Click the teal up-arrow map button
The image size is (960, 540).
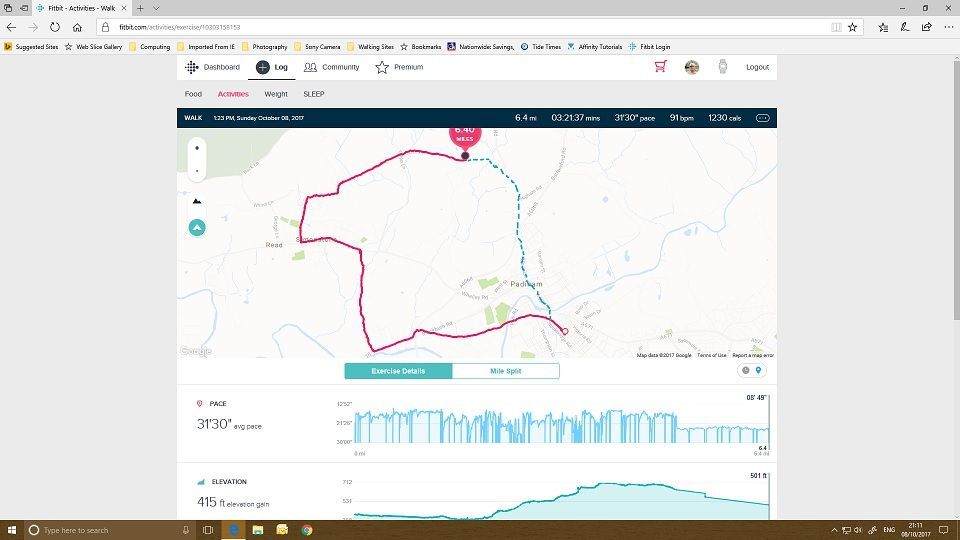197,228
